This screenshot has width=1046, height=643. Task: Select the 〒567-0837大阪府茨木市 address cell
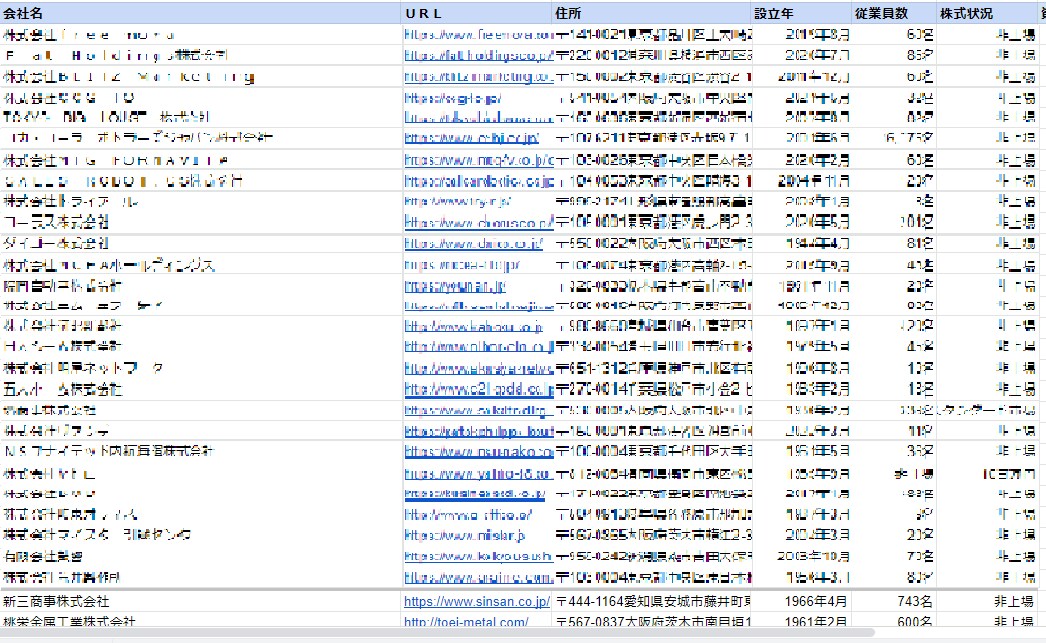pyautogui.click(x=652, y=621)
